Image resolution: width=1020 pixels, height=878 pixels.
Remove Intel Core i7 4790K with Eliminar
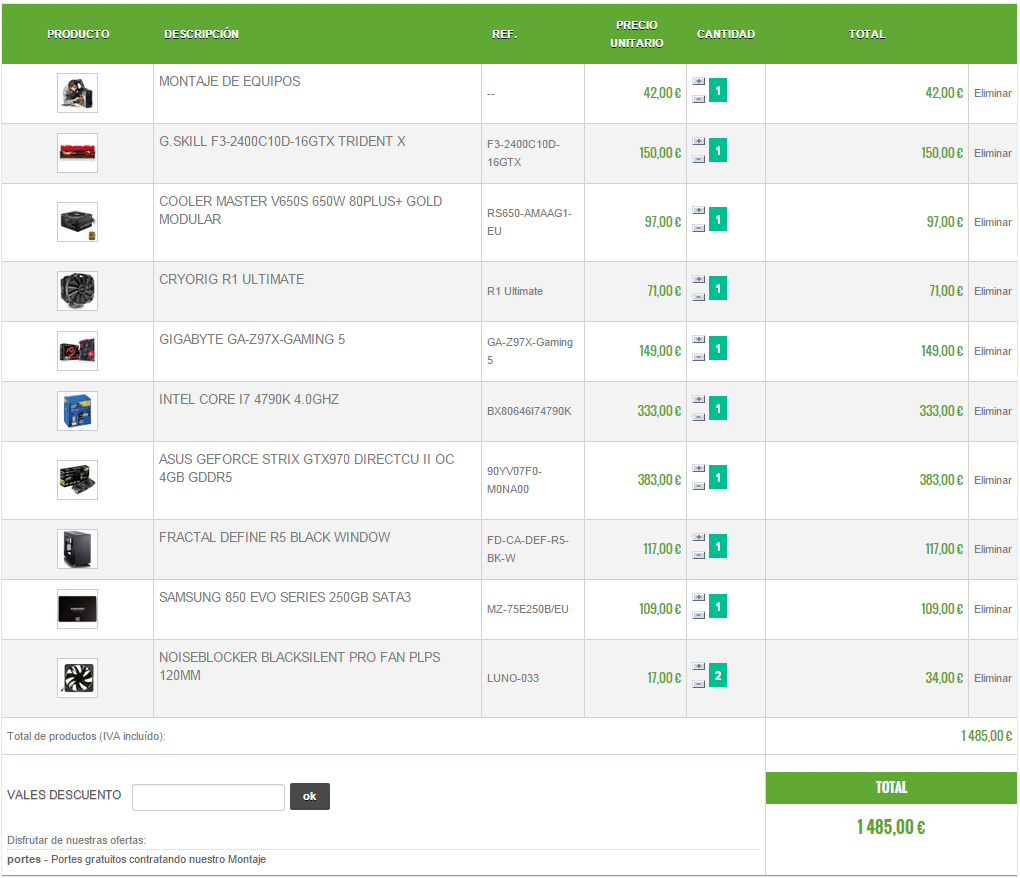point(993,411)
